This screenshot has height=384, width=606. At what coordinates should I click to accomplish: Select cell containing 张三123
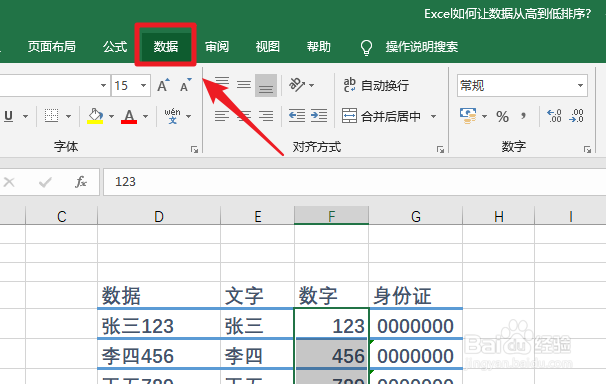coord(159,325)
